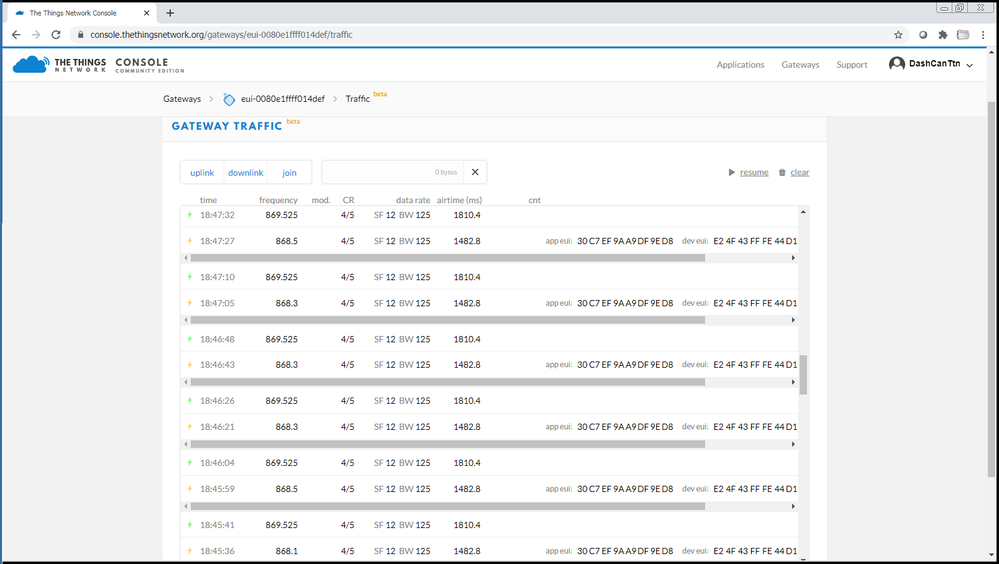Click the clear link
Viewport: 999px width, 564px height.
(x=800, y=172)
